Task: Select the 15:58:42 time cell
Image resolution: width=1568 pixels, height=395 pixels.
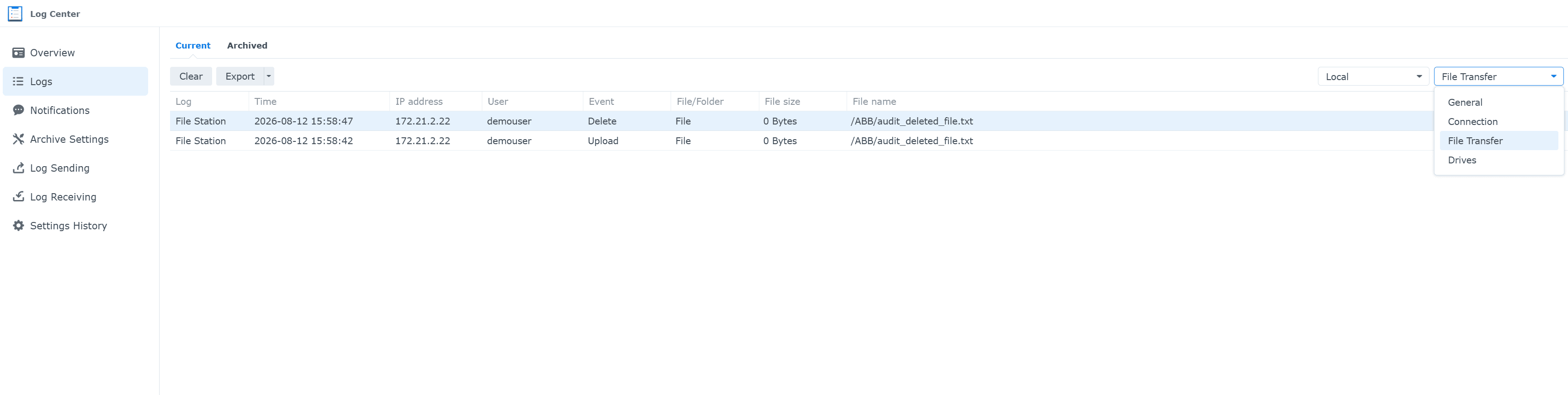Action: [303, 141]
